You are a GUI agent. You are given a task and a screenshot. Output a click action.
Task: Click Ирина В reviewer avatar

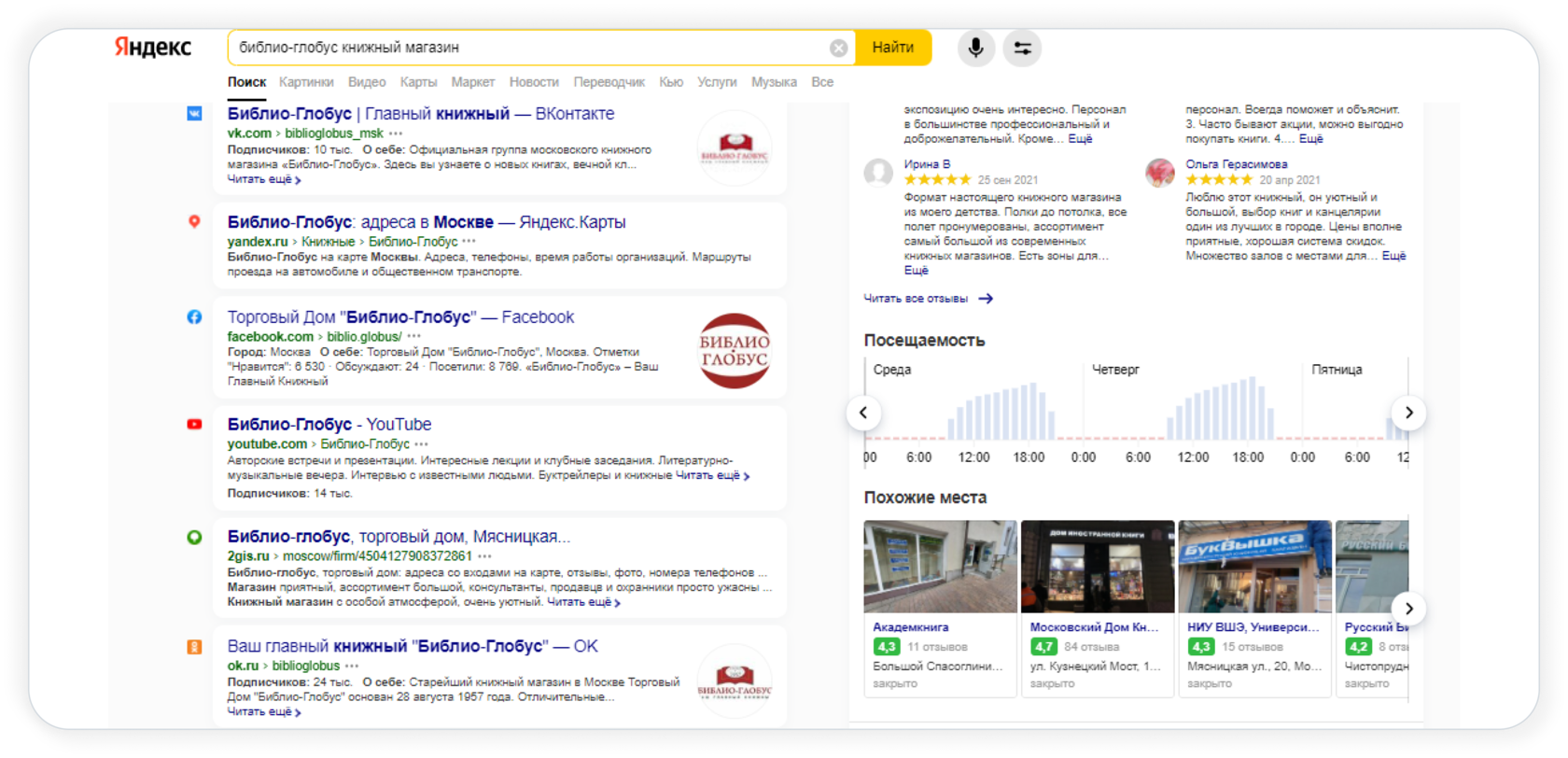click(x=878, y=173)
